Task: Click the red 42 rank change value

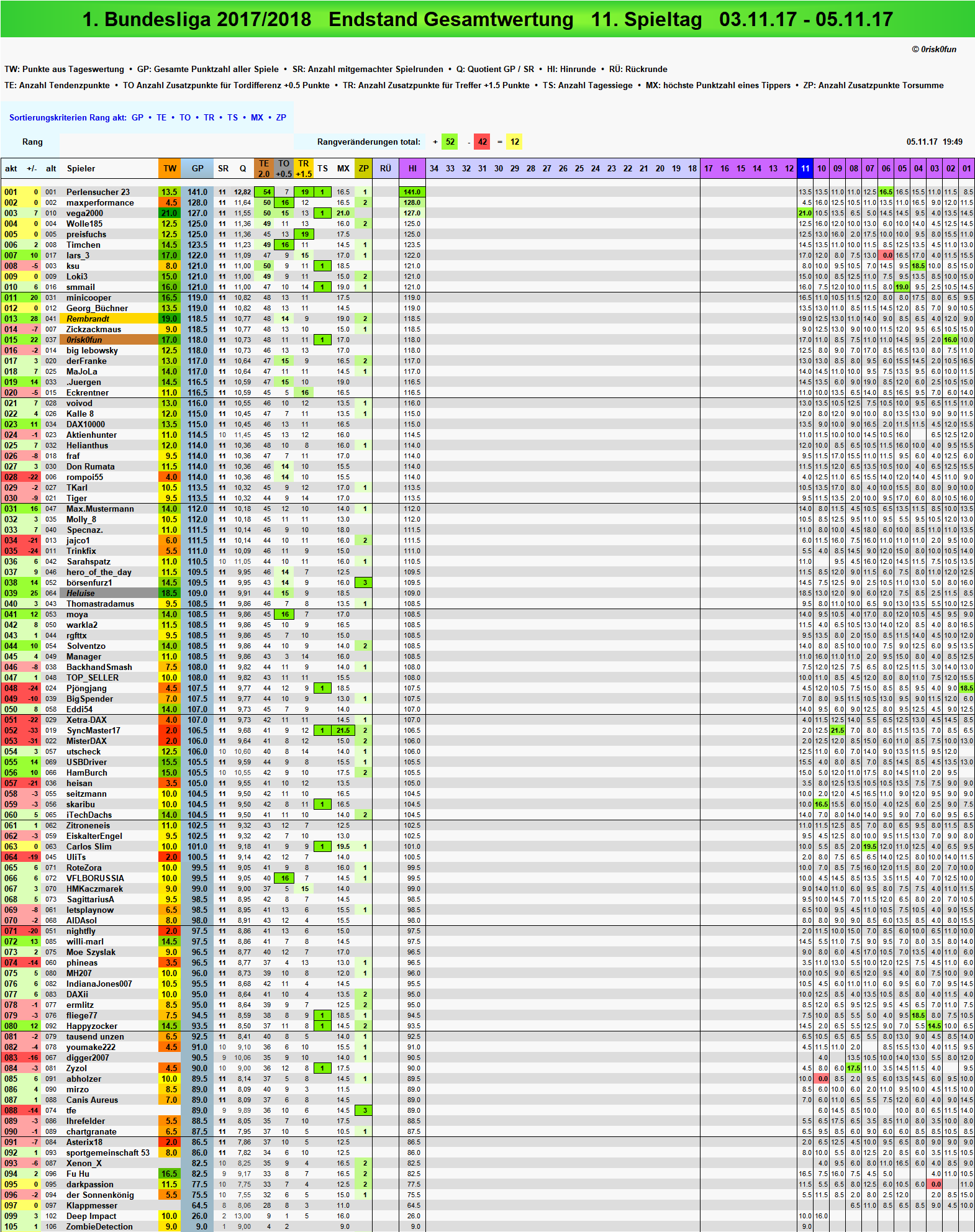Action: point(482,142)
